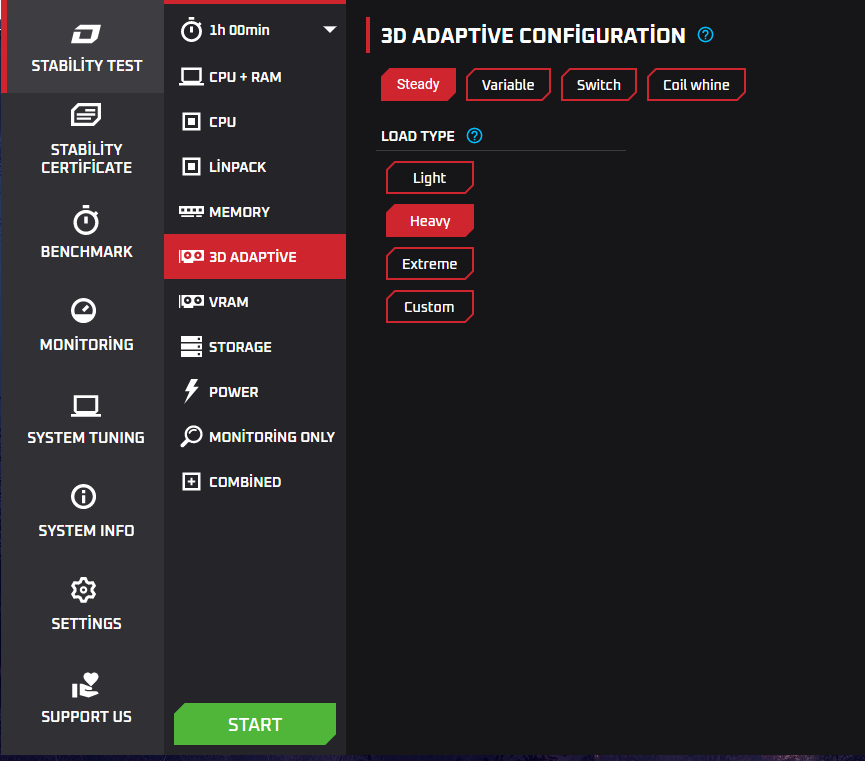Open the Stability Test section icon

[x=86, y=34]
